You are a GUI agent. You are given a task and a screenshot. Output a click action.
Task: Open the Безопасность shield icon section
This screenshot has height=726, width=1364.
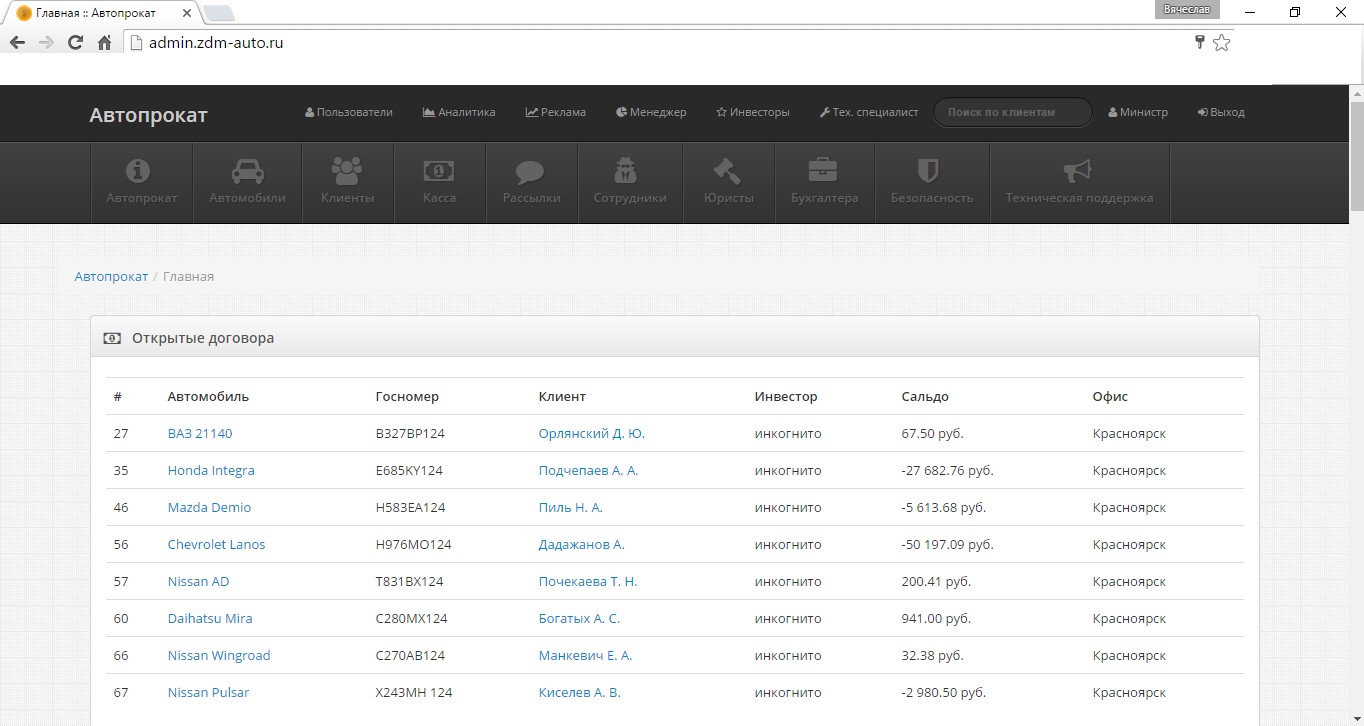[x=932, y=182]
